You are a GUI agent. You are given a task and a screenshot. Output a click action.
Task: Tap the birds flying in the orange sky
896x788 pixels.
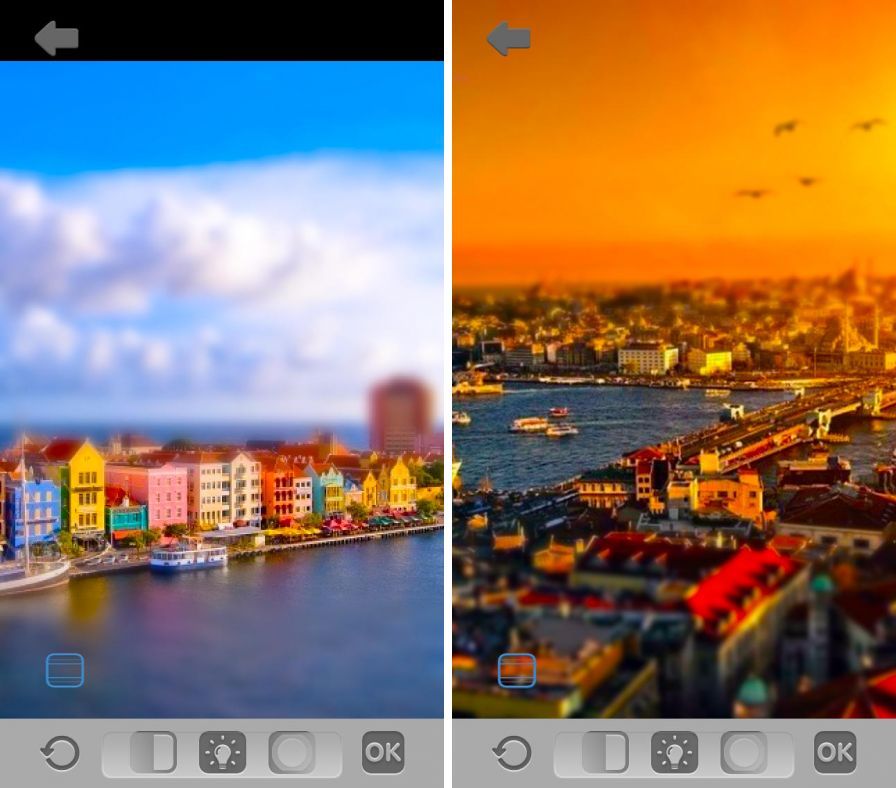786,127
